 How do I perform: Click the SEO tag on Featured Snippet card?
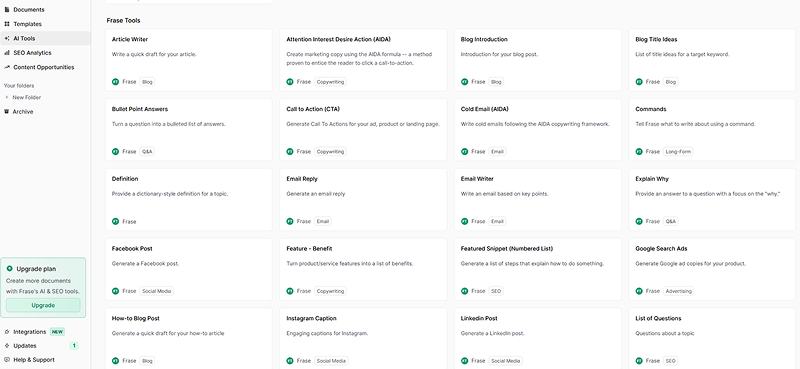(496, 291)
